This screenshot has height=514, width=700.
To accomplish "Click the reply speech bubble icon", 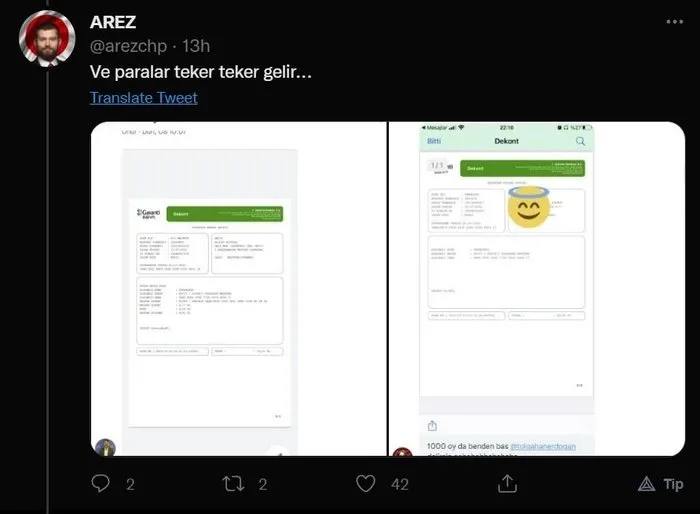I will (x=100, y=483).
